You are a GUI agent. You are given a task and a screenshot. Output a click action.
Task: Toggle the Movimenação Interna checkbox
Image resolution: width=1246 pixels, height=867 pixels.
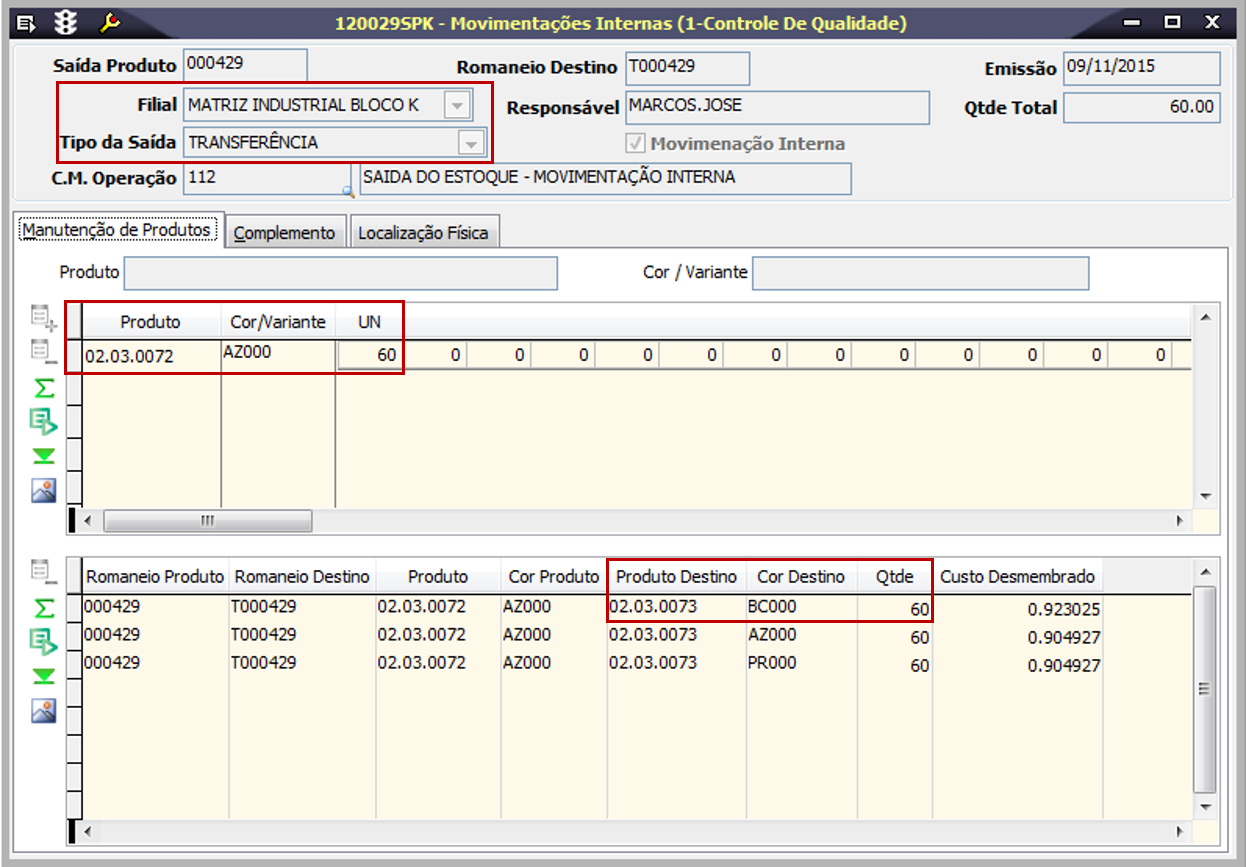pyautogui.click(x=635, y=144)
